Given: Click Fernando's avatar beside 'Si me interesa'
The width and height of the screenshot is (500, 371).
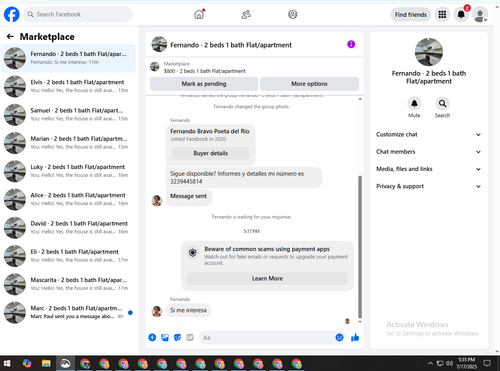Looking at the screenshot, I should [x=157, y=311].
